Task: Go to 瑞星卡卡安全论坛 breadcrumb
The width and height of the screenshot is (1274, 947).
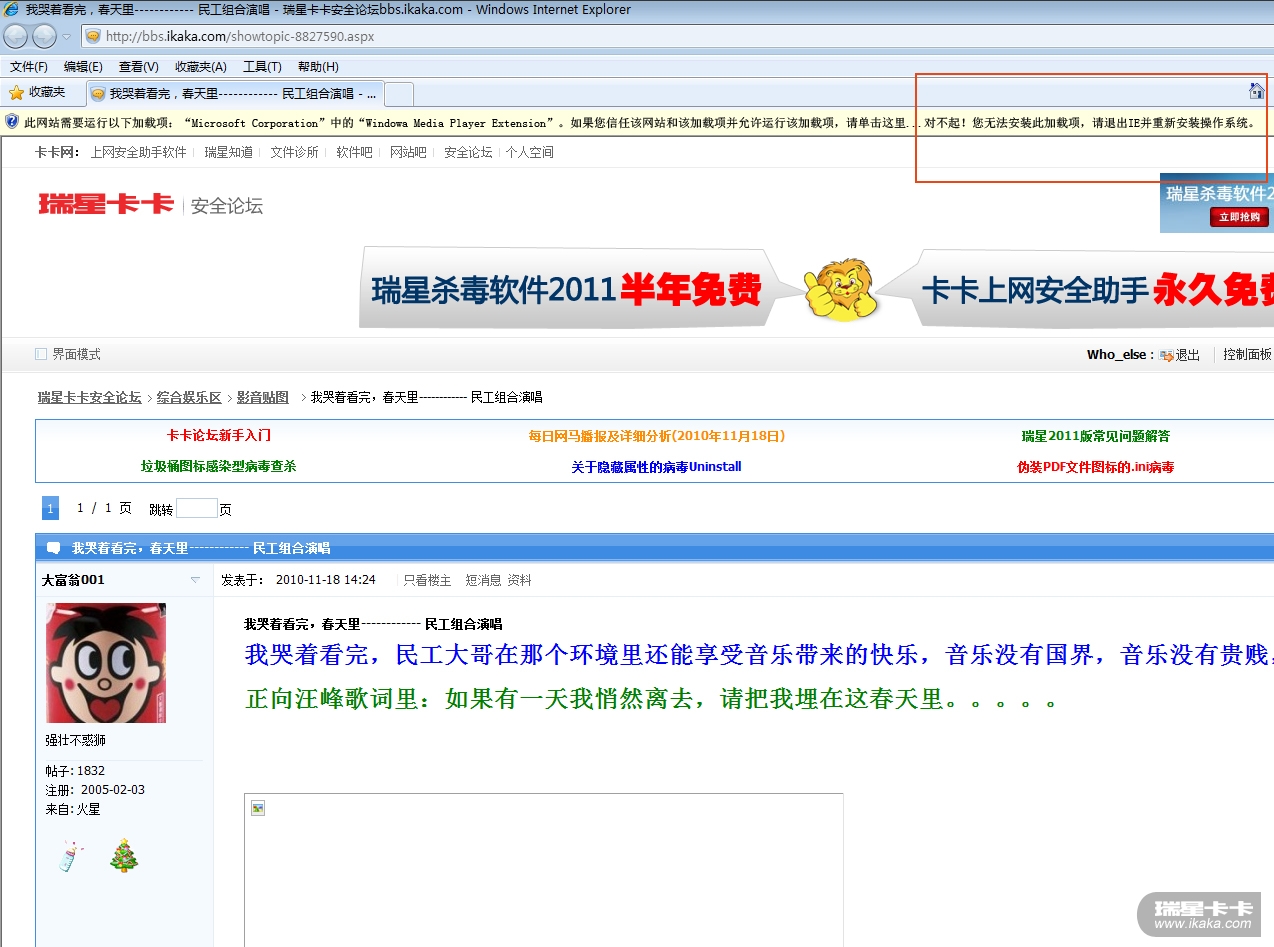Action: click(x=90, y=397)
